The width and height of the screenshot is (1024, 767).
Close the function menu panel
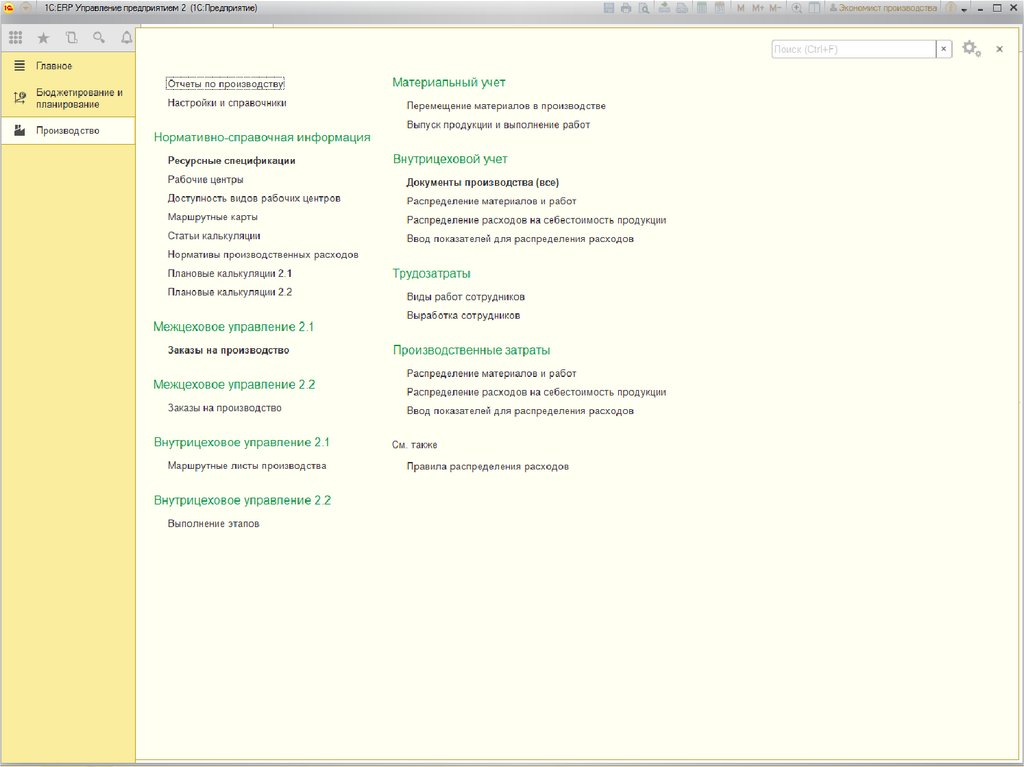999,49
